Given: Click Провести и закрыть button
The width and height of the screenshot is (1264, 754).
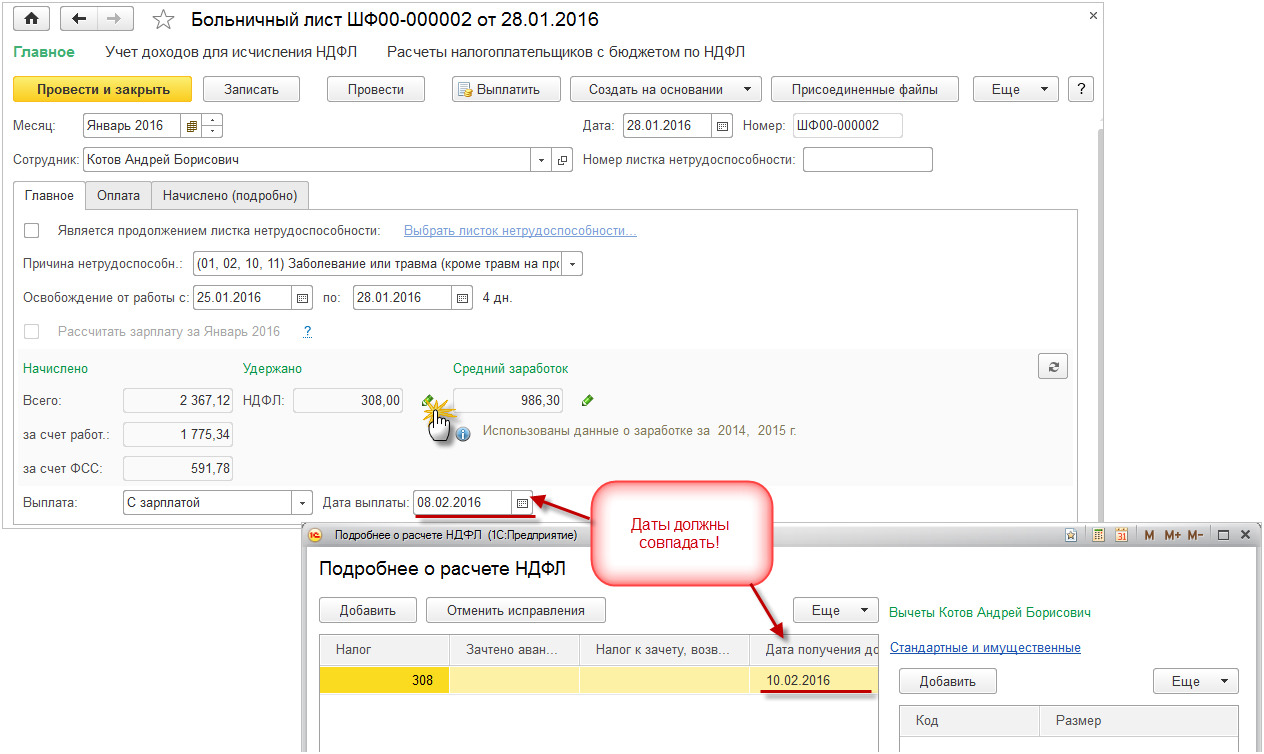Looking at the screenshot, I should pyautogui.click(x=103, y=89).
